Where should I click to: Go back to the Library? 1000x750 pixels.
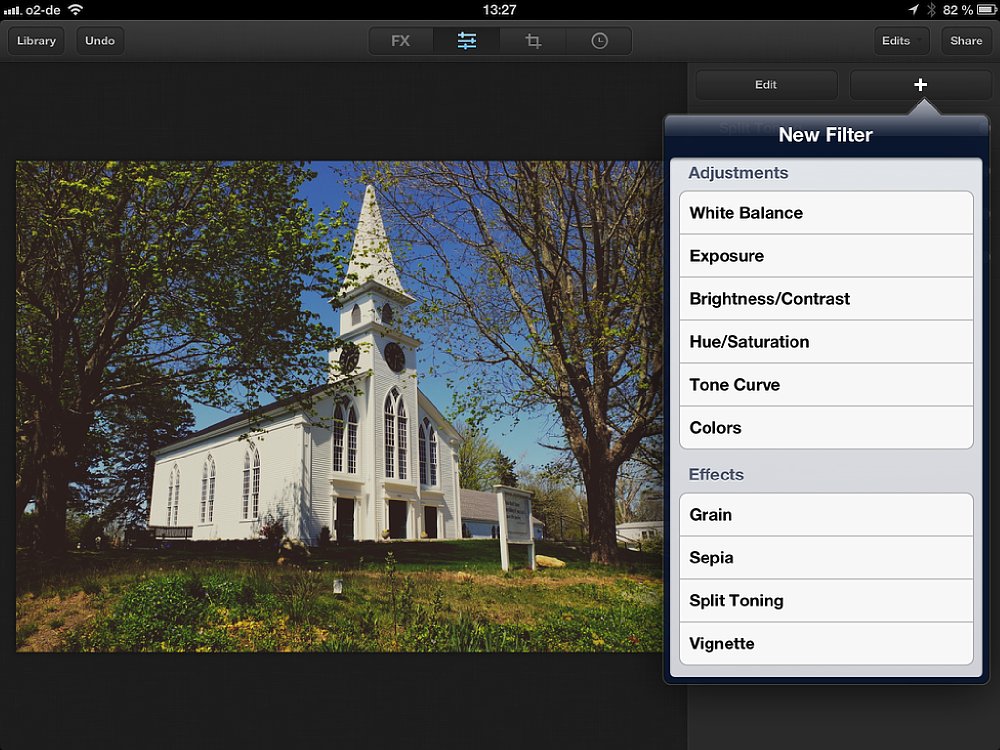pos(37,41)
